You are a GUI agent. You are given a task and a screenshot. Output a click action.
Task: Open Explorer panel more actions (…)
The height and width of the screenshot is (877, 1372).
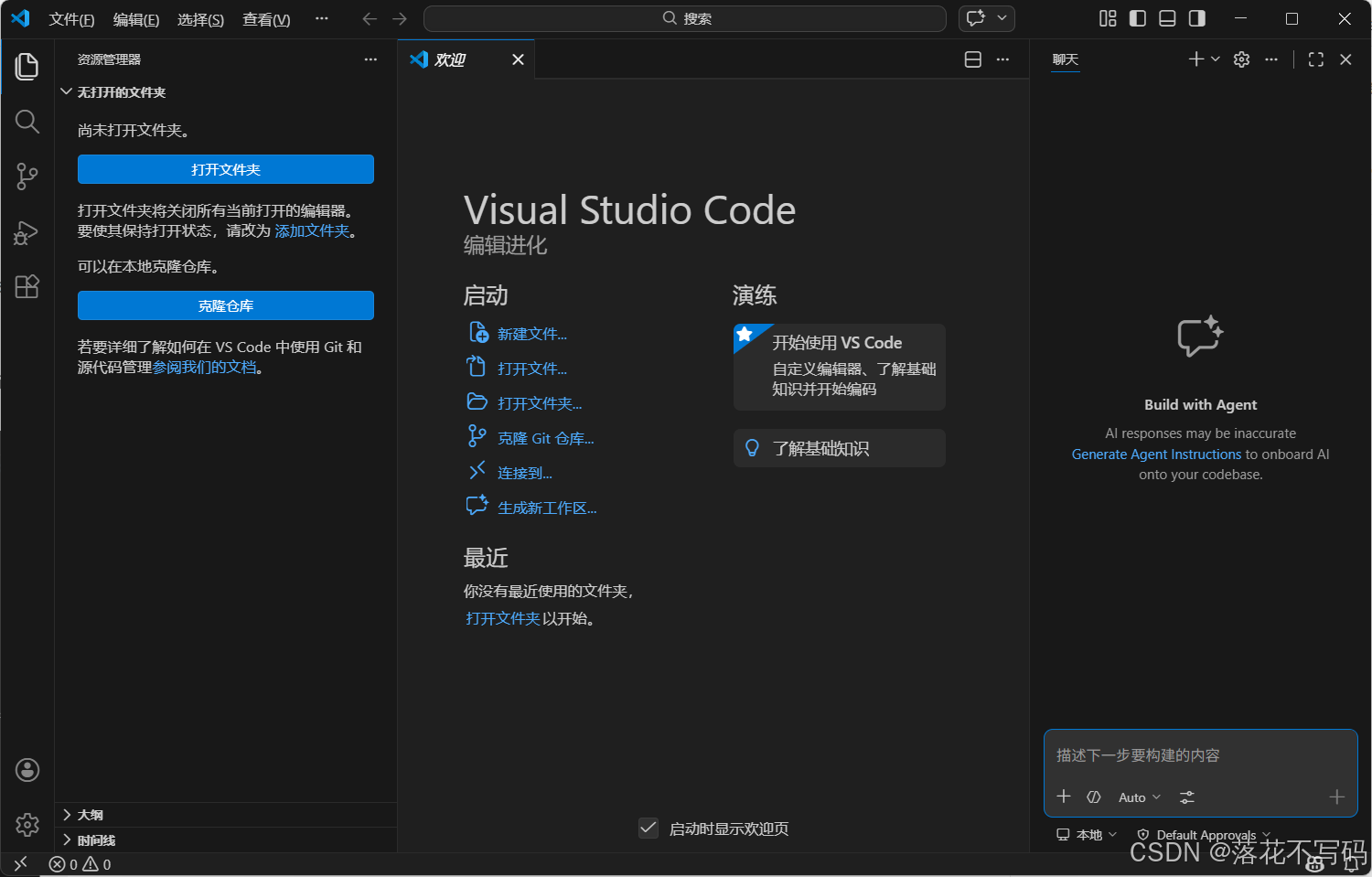pos(370,59)
